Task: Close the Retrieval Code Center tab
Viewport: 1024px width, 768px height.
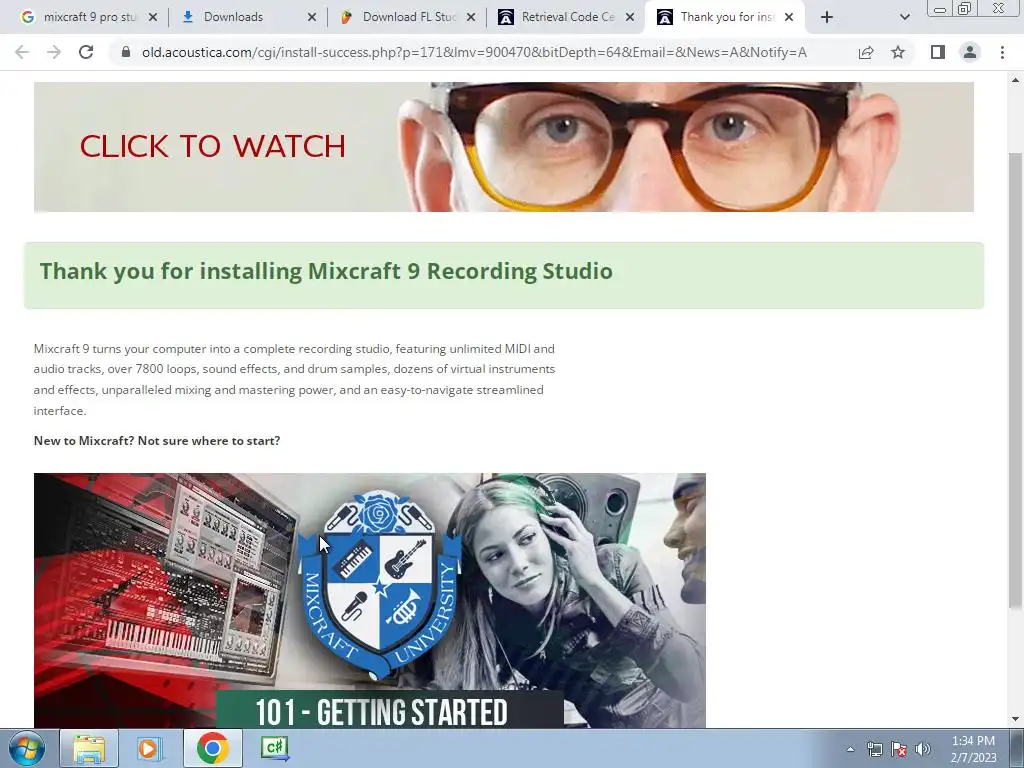Action: tap(630, 18)
